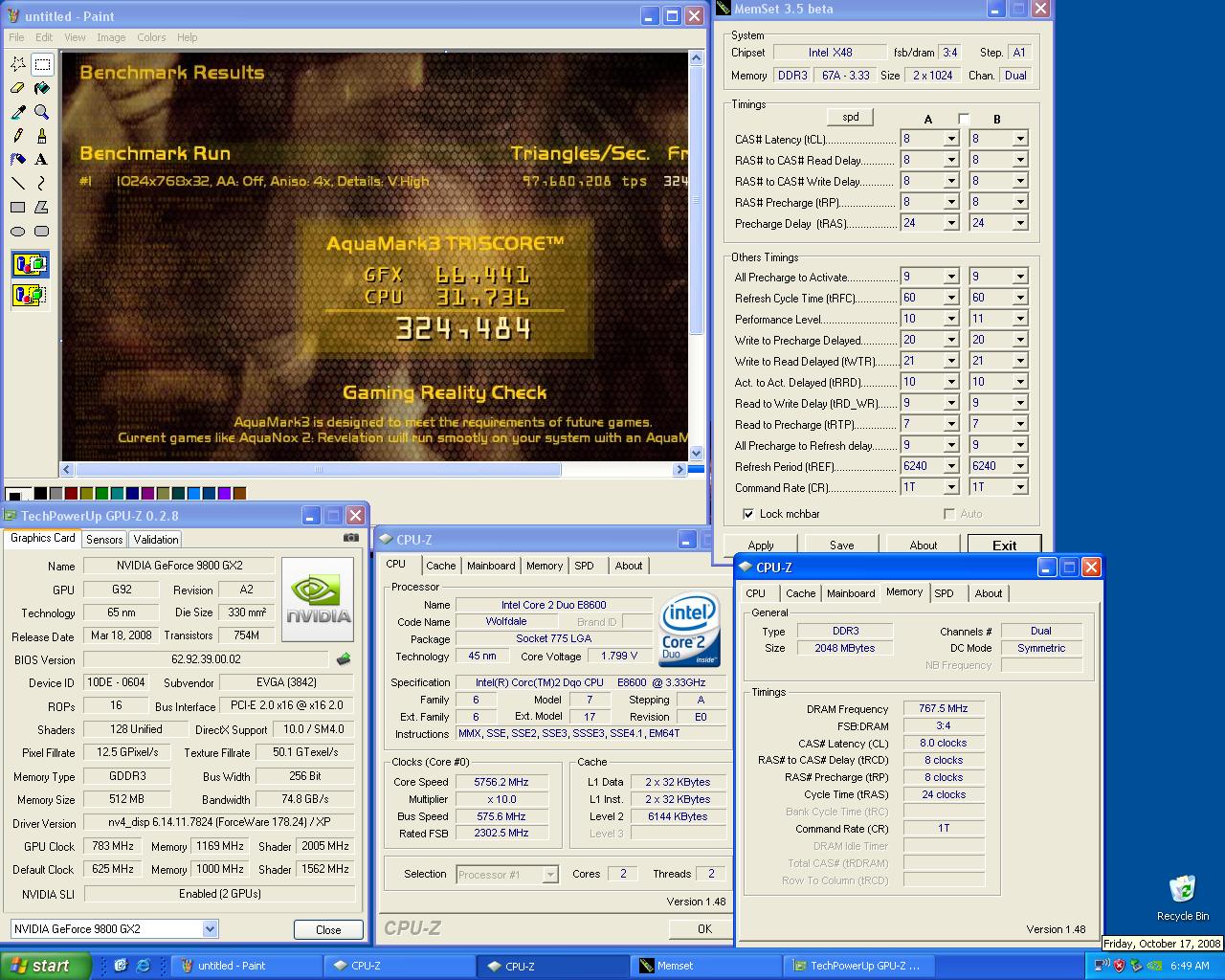1225x980 pixels.
Task: Open Performance Level column B dropdown
Action: click(1020, 320)
